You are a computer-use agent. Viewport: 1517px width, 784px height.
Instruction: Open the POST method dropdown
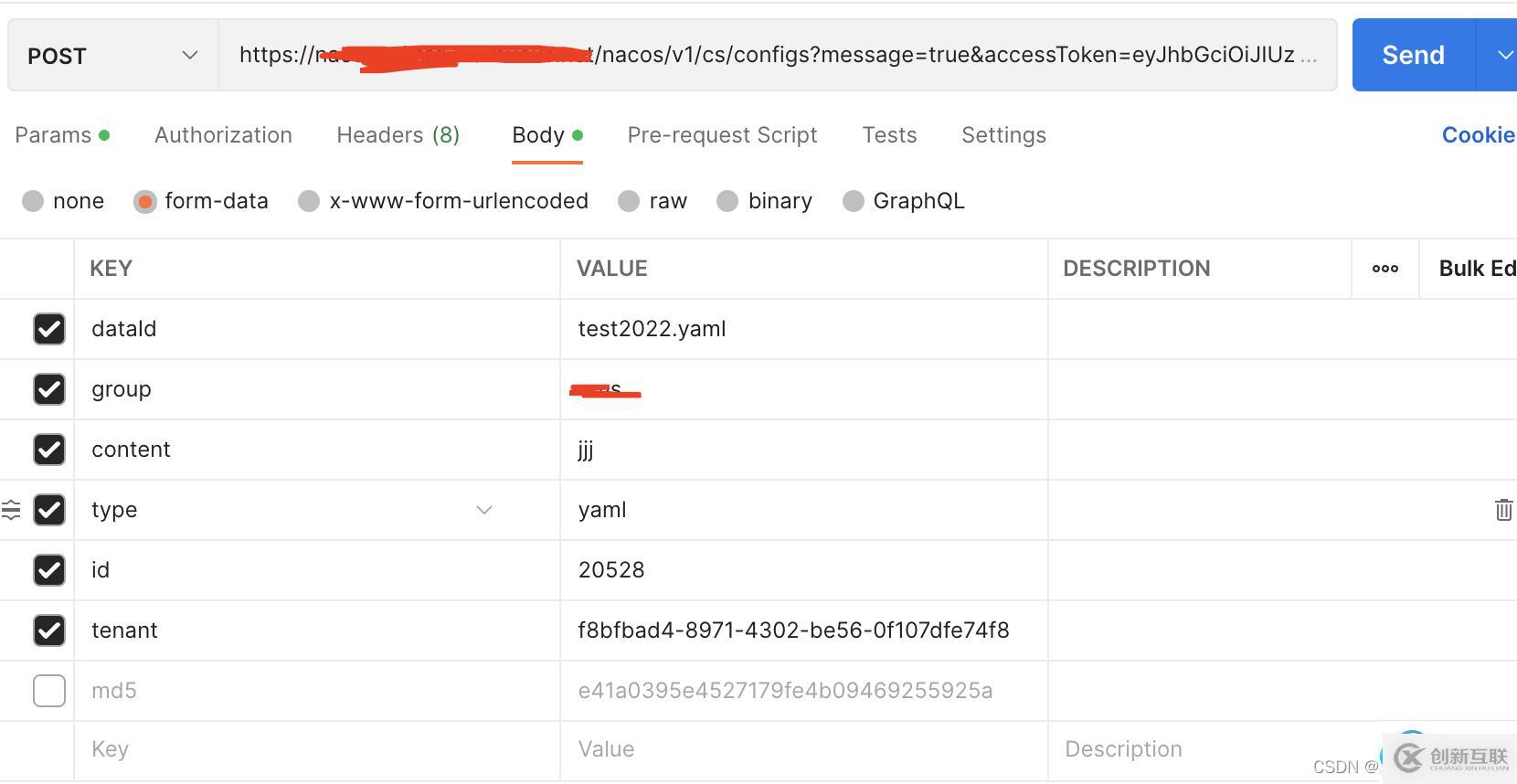[x=113, y=56]
